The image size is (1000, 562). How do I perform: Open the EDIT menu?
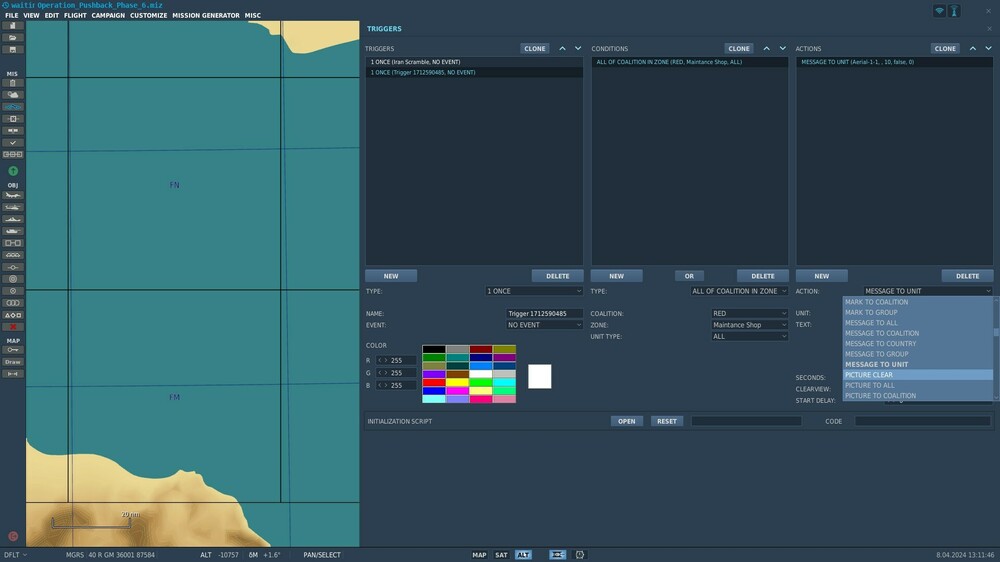point(52,15)
